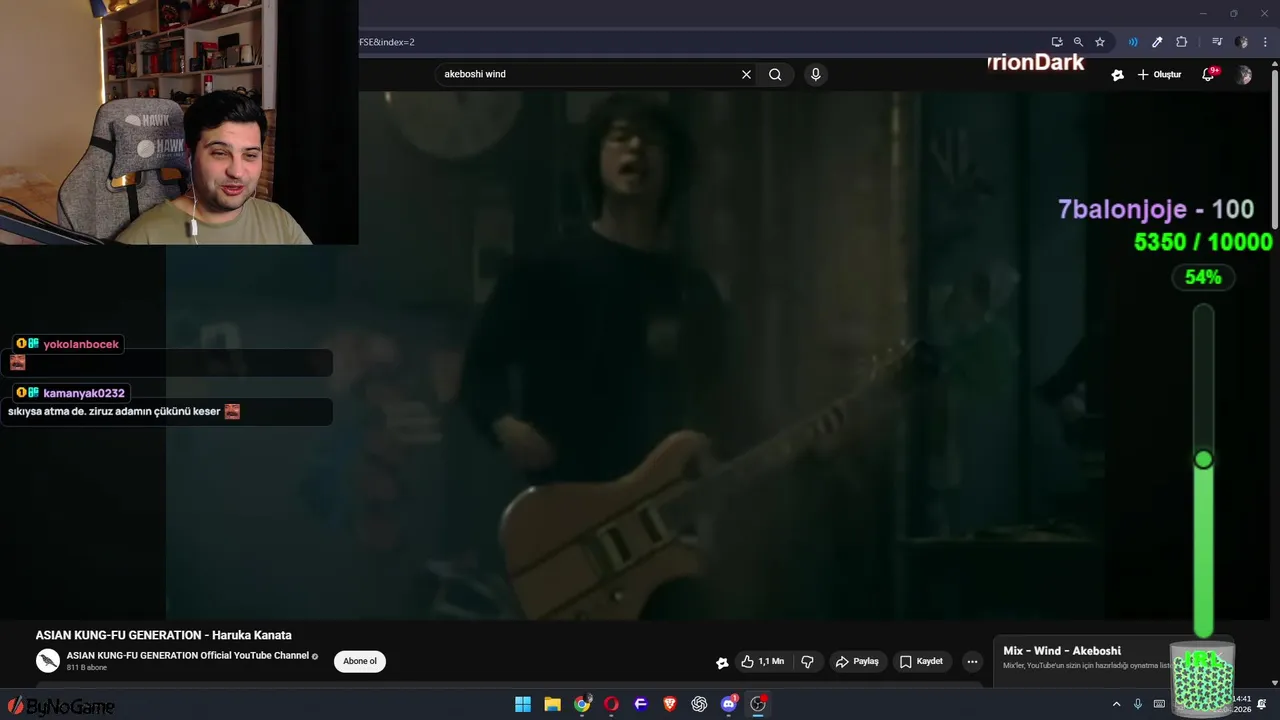Click the zoom magnifier icon in address bar
Image resolution: width=1280 pixels, height=720 pixels.
coord(1078,42)
